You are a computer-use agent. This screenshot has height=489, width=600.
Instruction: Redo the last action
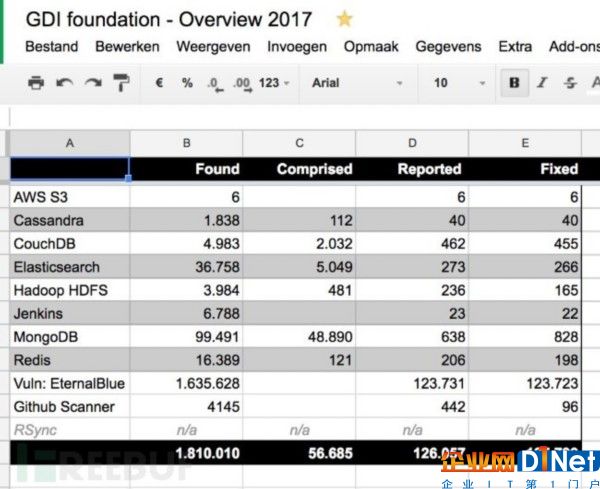93,83
